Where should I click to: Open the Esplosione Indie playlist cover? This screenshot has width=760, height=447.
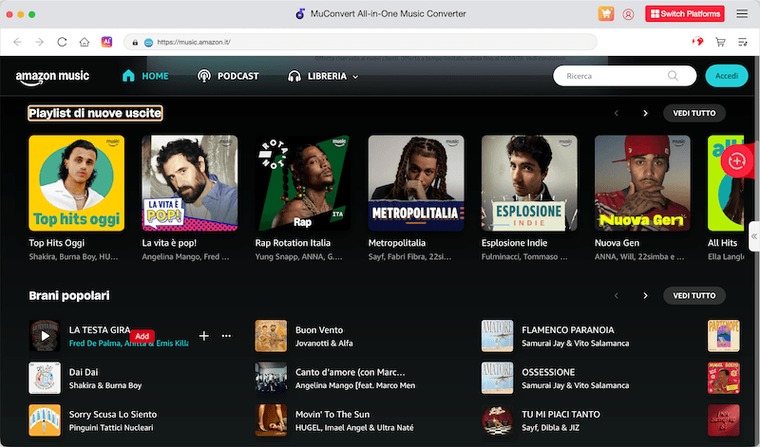coord(529,183)
